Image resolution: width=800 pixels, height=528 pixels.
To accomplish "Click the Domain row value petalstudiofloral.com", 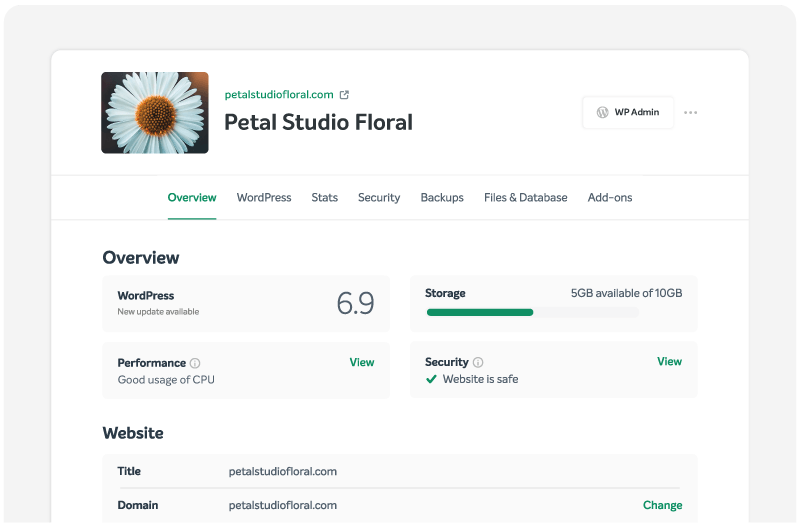I will pos(283,506).
